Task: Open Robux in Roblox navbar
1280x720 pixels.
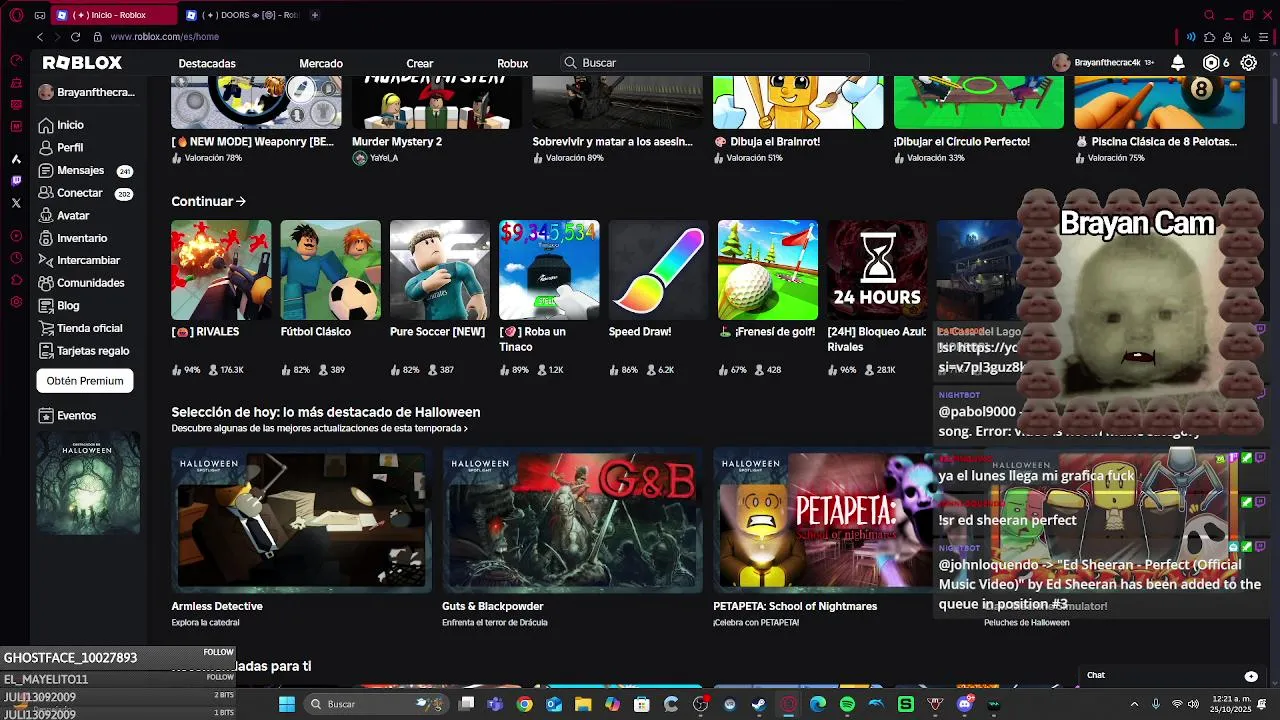Action: pyautogui.click(x=513, y=63)
